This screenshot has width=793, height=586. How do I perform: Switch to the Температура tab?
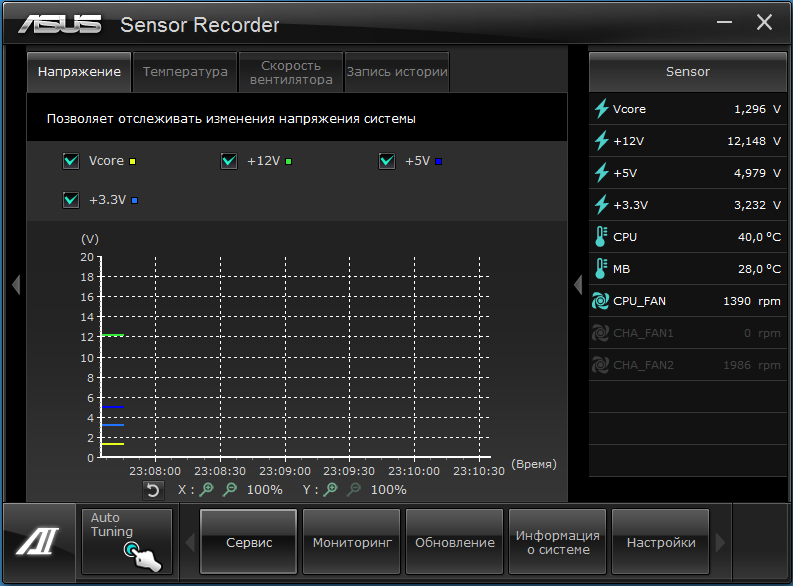tap(185, 72)
